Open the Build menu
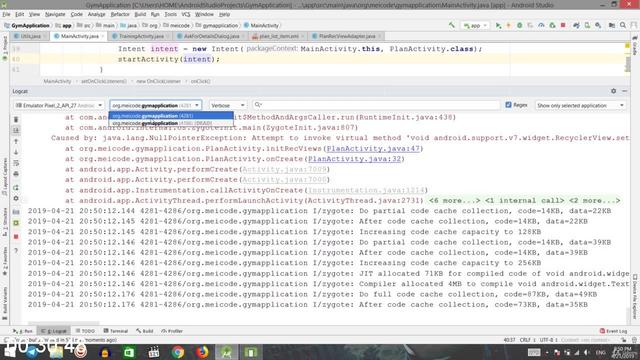640x360 pixels. [140, 14]
